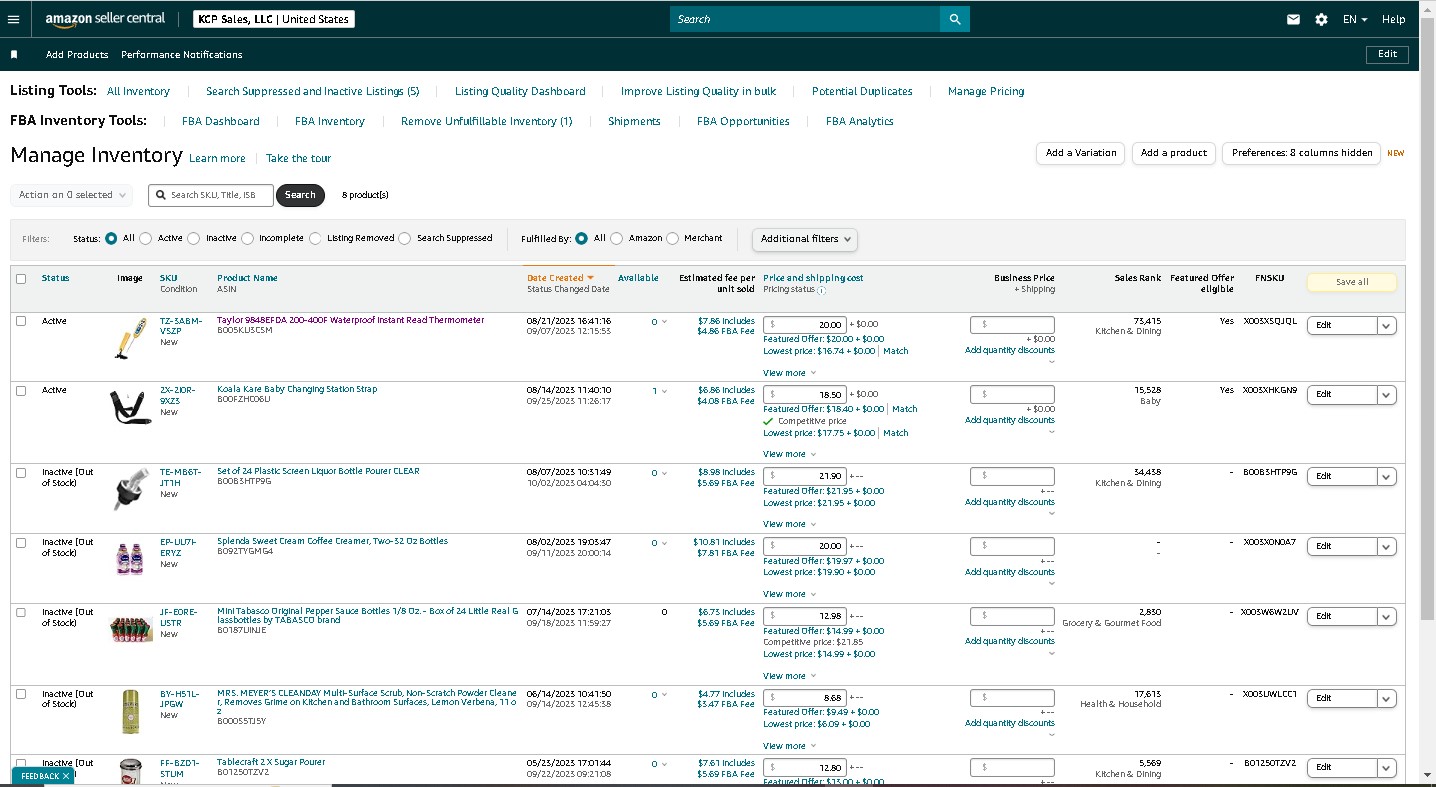Open the Shipments tool
The width and height of the screenshot is (1436, 787).
tap(634, 121)
